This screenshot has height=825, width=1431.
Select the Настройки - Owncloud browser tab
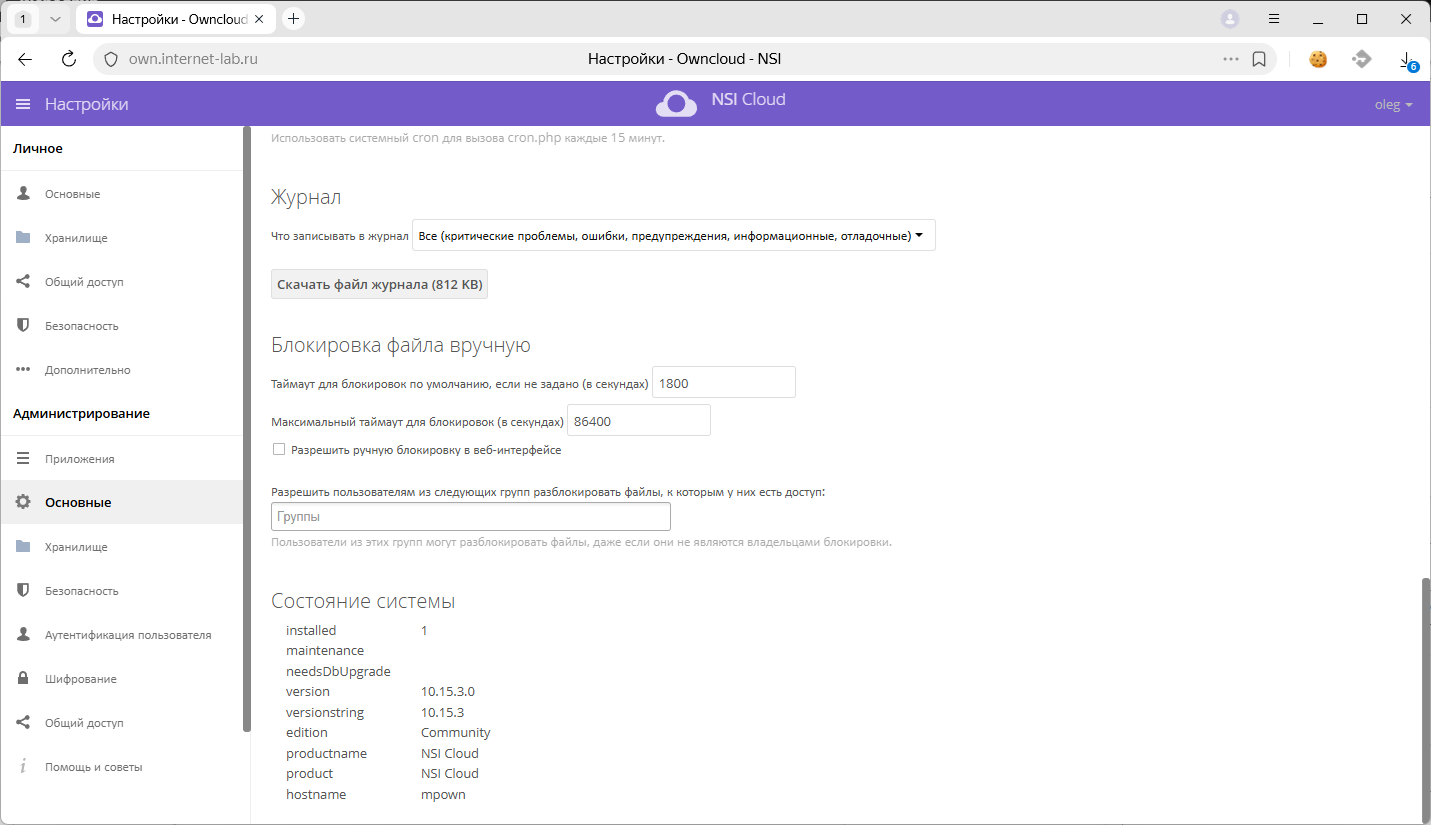(178, 19)
